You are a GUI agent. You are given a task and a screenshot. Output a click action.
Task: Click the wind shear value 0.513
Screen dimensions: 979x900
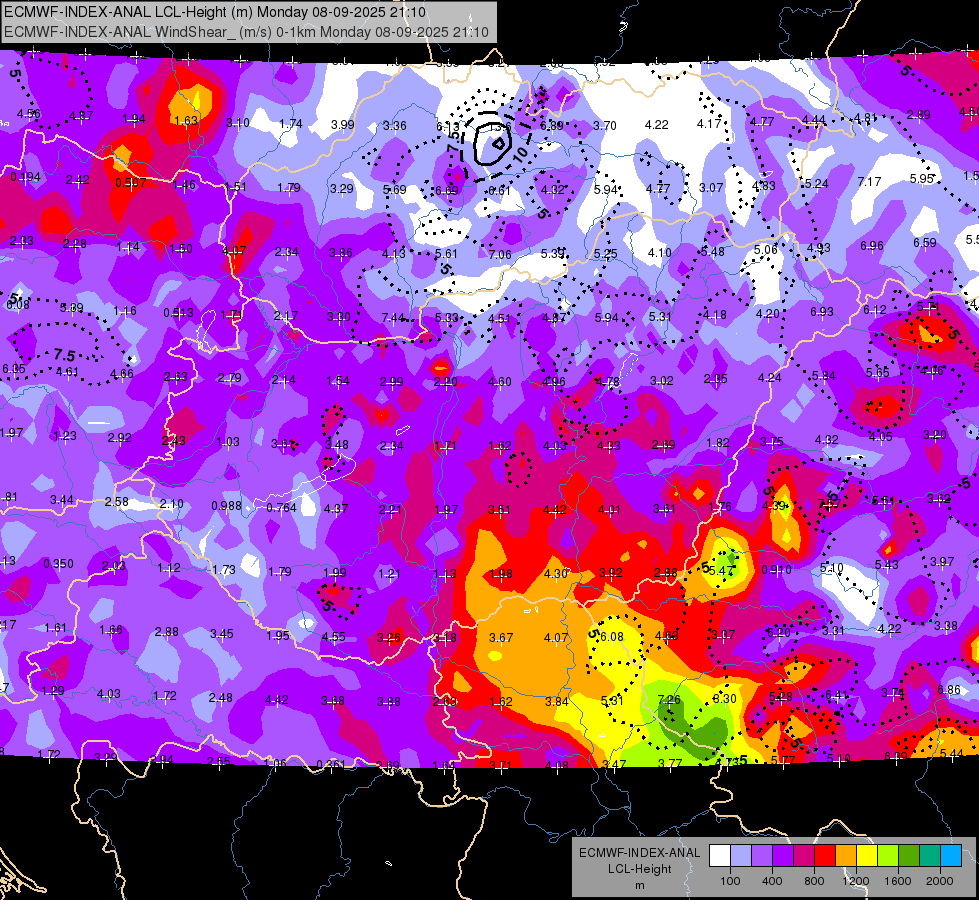pyautogui.click(x=179, y=313)
